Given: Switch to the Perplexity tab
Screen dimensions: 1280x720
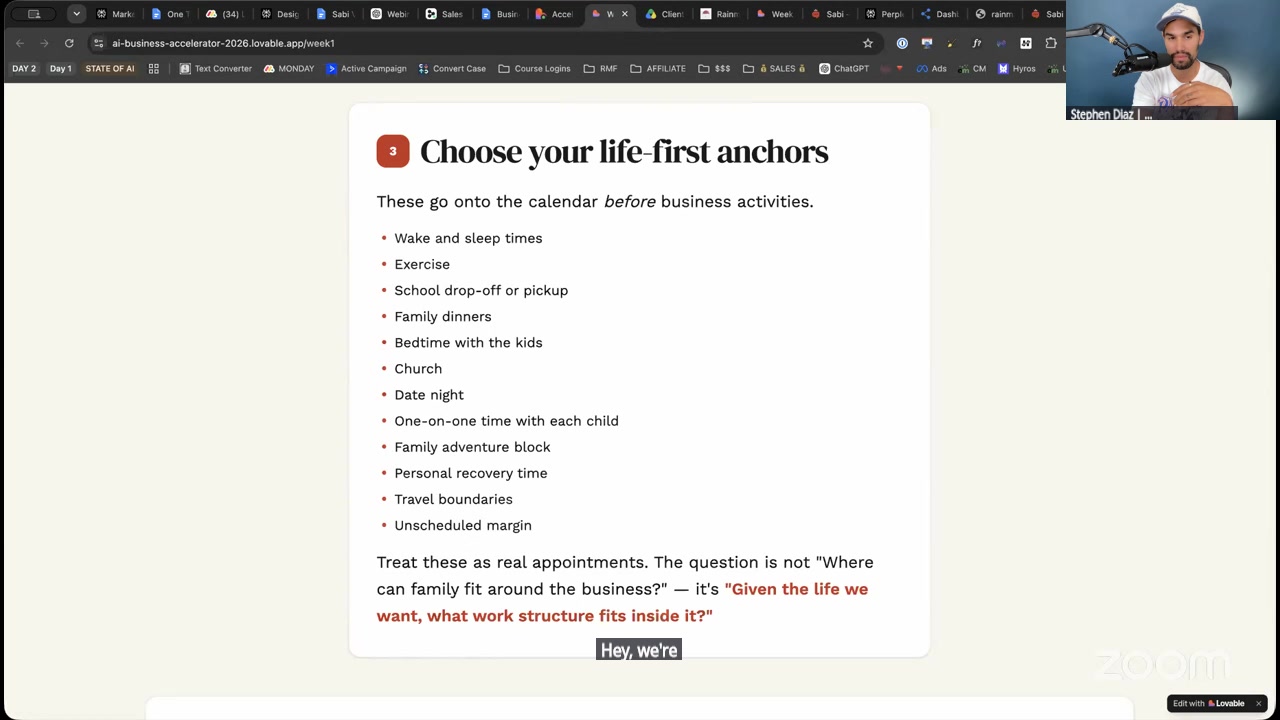Looking at the screenshot, I should 884,14.
